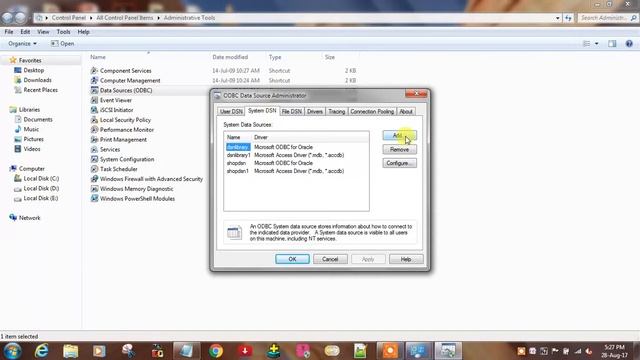Open File menu
640x360 pixels.
[x=9, y=31]
